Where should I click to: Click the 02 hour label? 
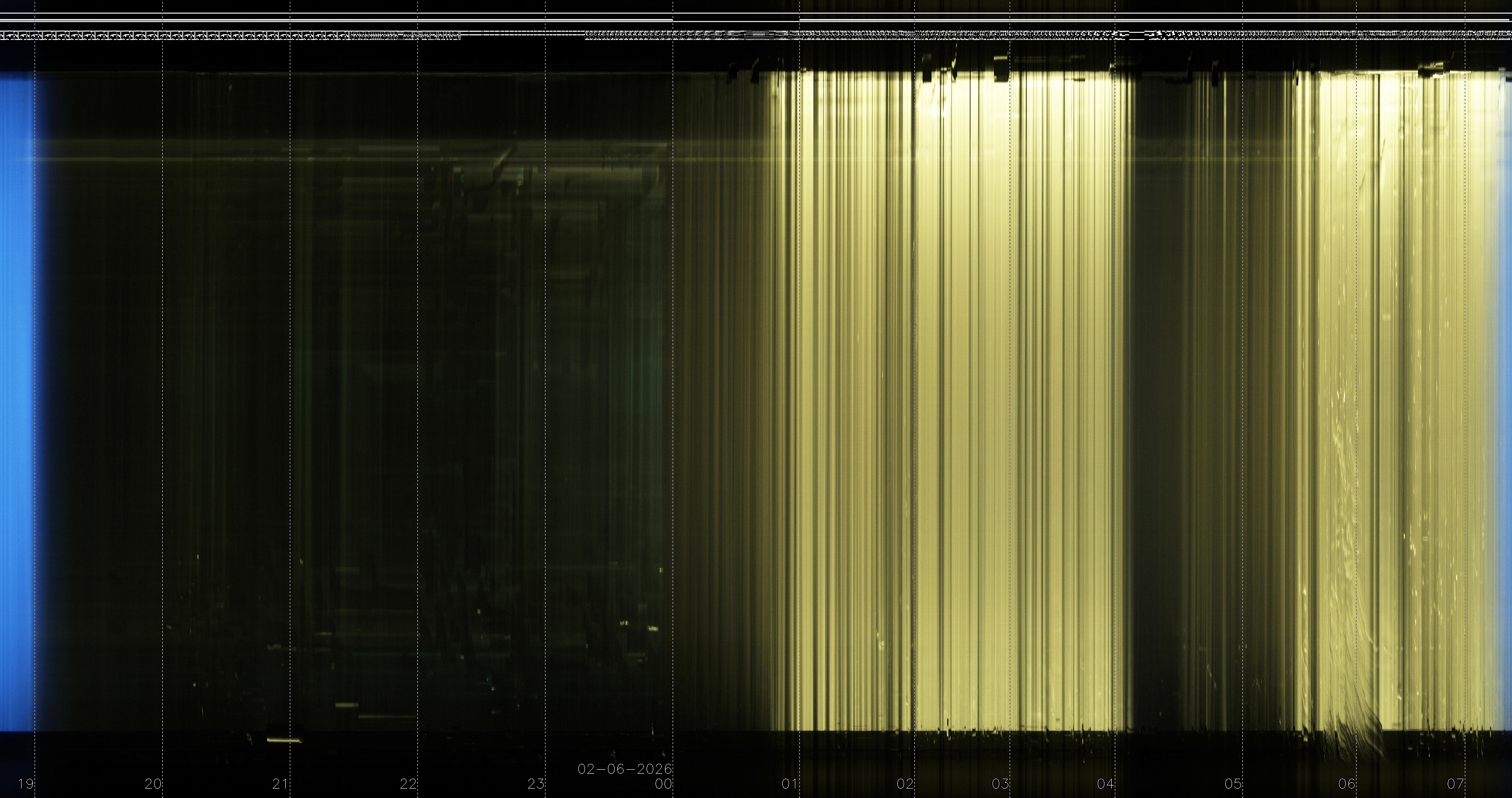pyautogui.click(x=905, y=783)
